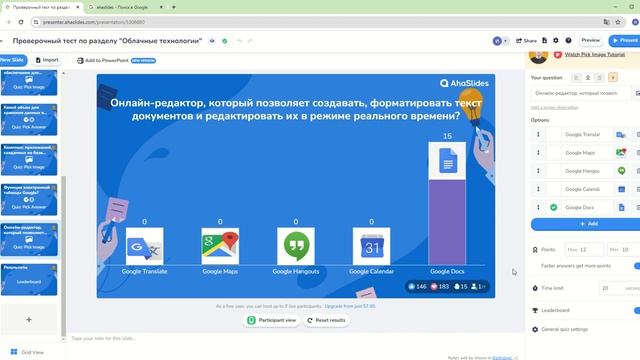This screenshot has width=640, height=360.
Task: Click the highlighted orange button beside the alignment buttons
Action: [x=613, y=78]
